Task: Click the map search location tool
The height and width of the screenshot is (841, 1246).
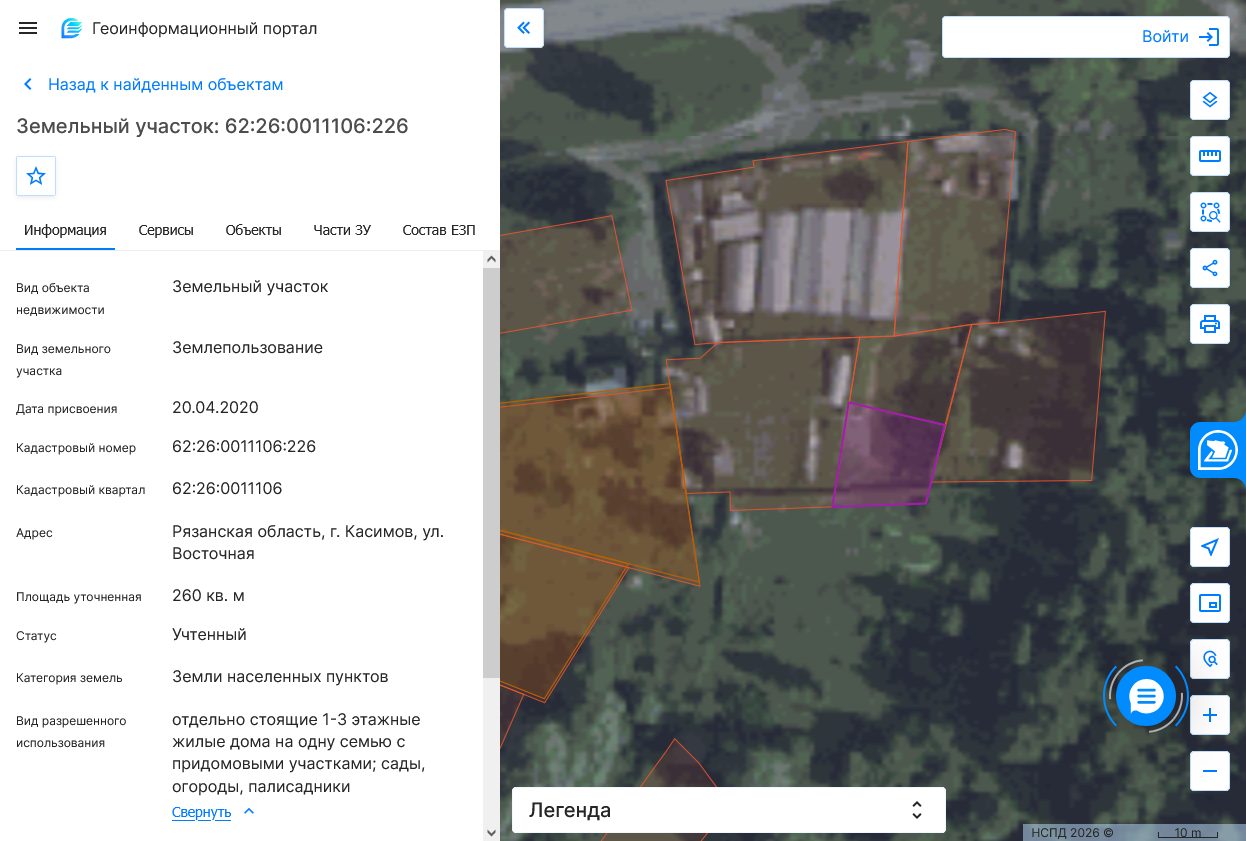Action: [x=1210, y=659]
